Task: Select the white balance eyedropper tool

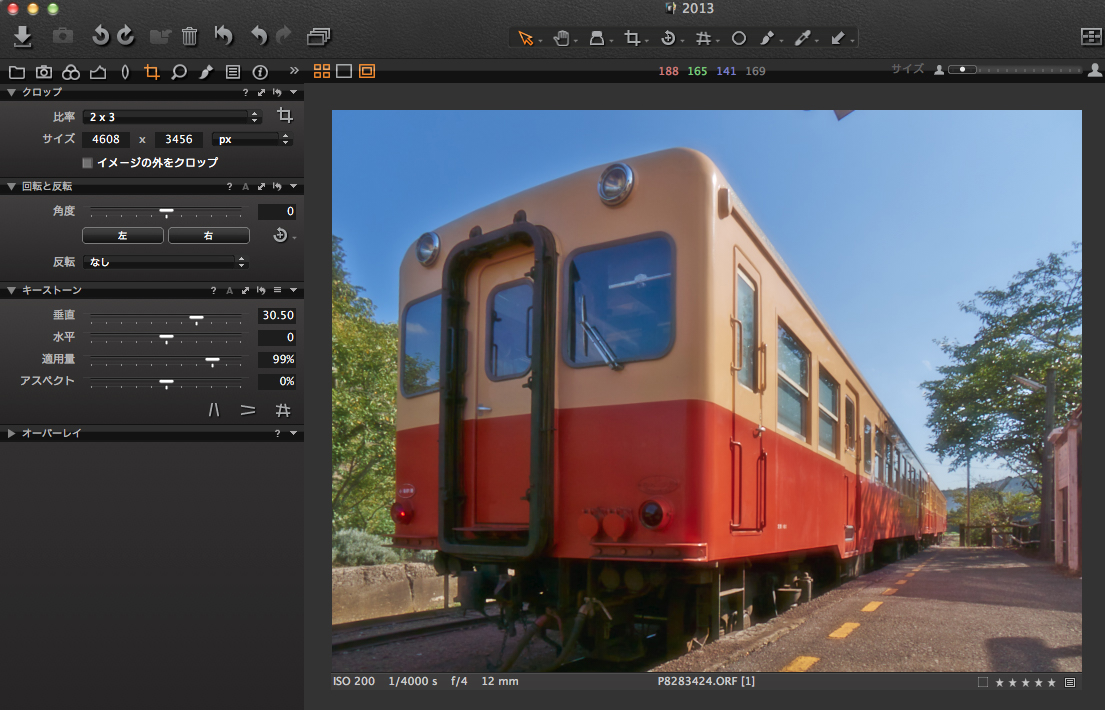Action: click(x=802, y=38)
